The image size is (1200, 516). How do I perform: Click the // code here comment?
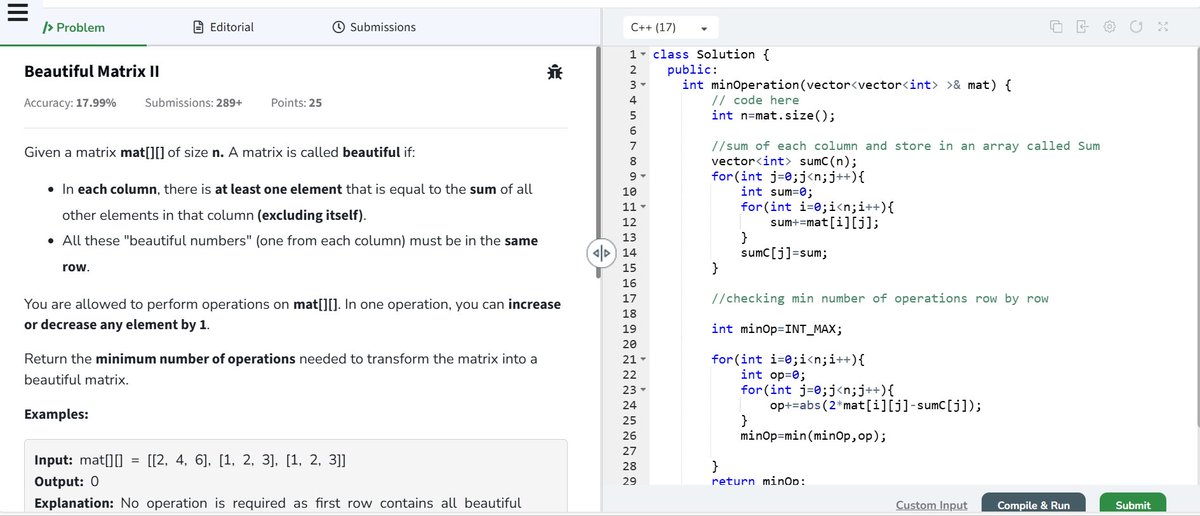pos(755,100)
